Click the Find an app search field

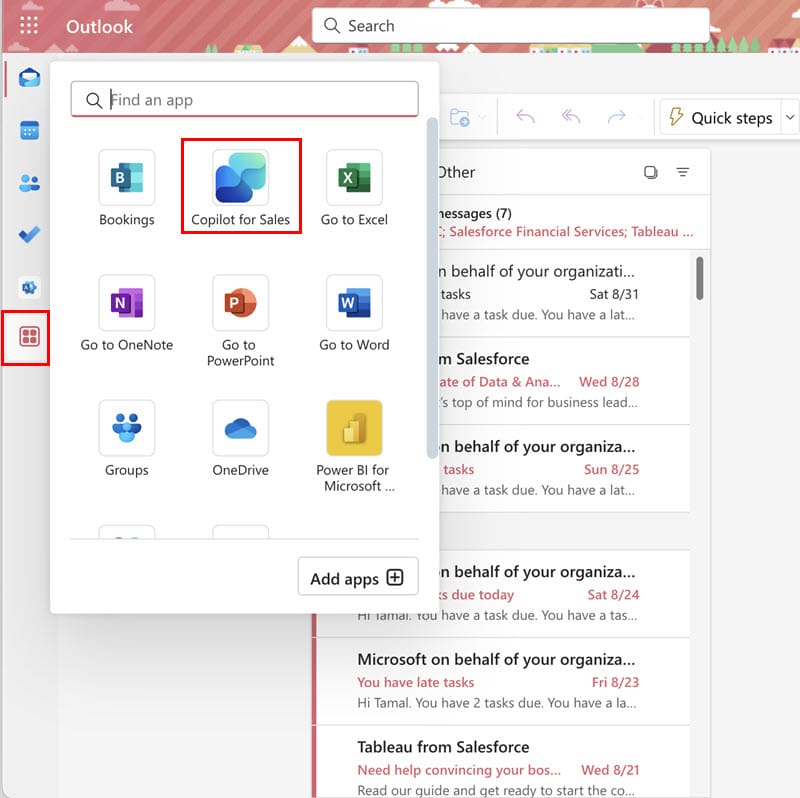(244, 99)
